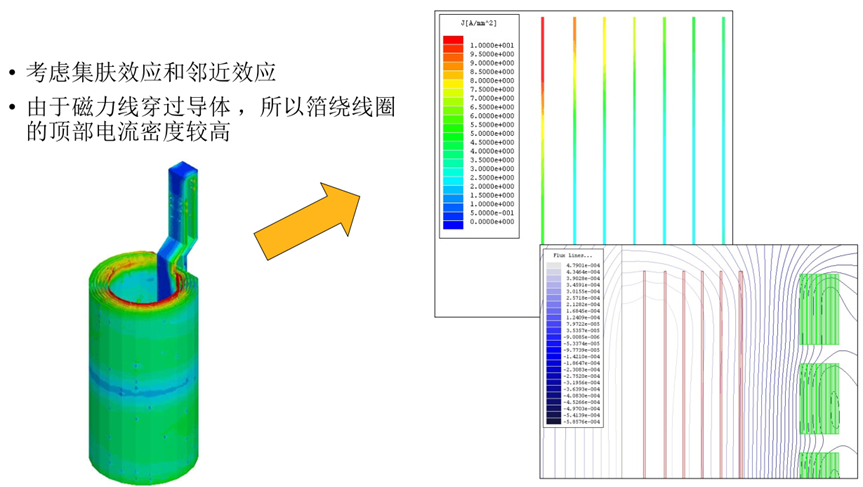This screenshot has width=863, height=487.
Task: Click the leftmost red foil strip in J plot
Action: tap(543, 130)
